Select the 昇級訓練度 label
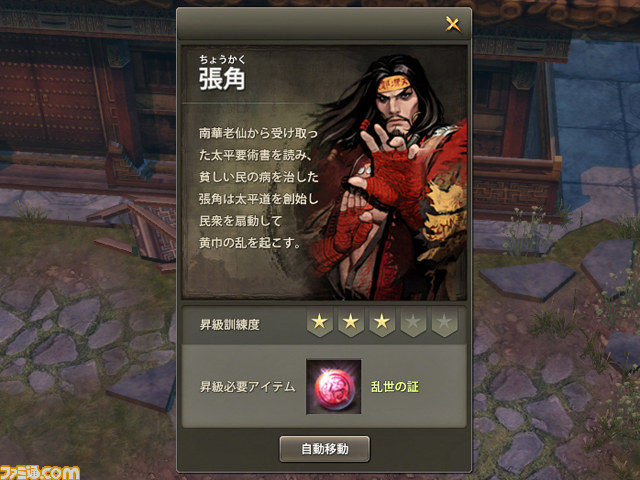 (230, 325)
